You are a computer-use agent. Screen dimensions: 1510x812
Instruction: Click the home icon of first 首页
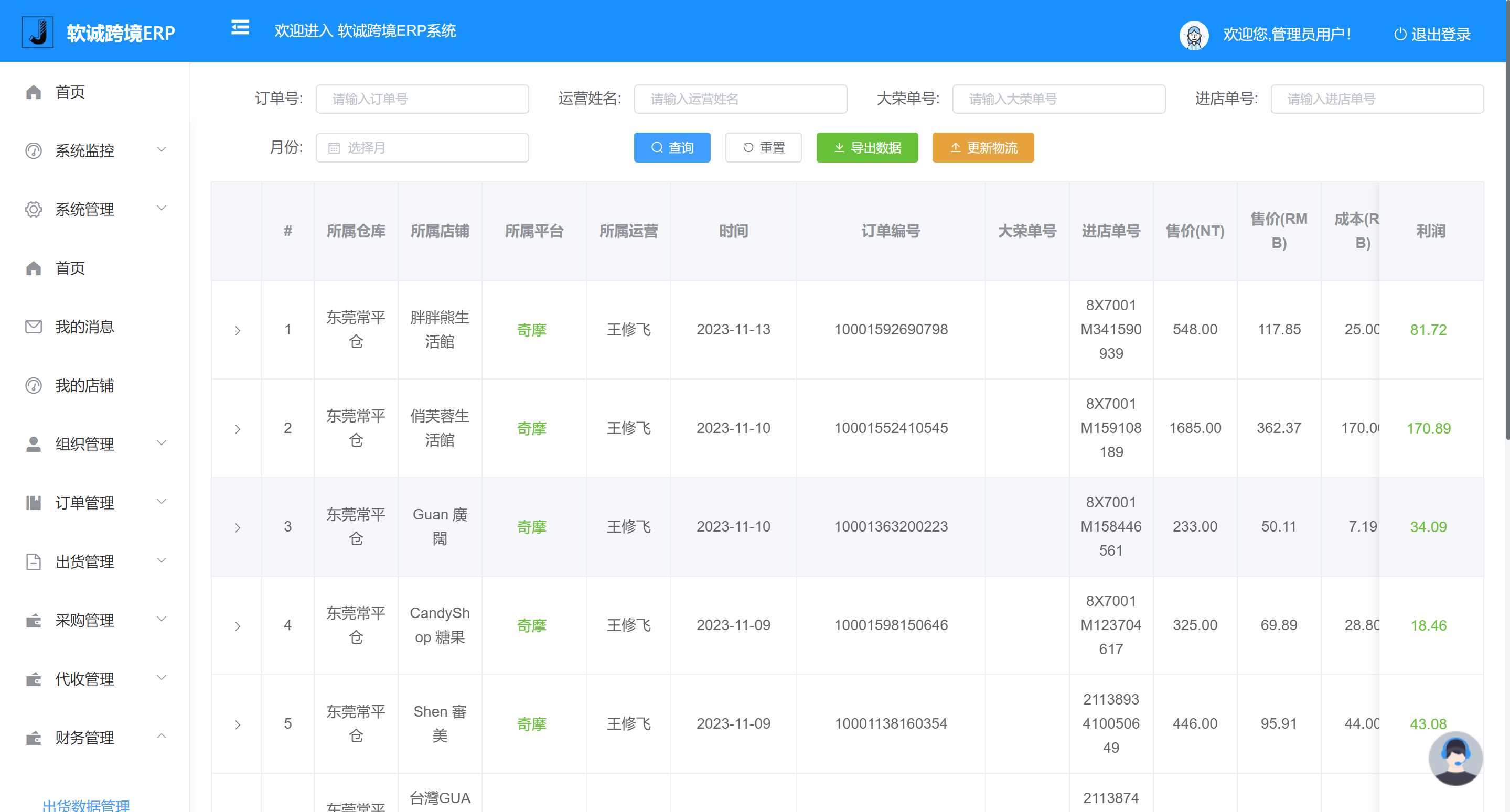(34, 92)
